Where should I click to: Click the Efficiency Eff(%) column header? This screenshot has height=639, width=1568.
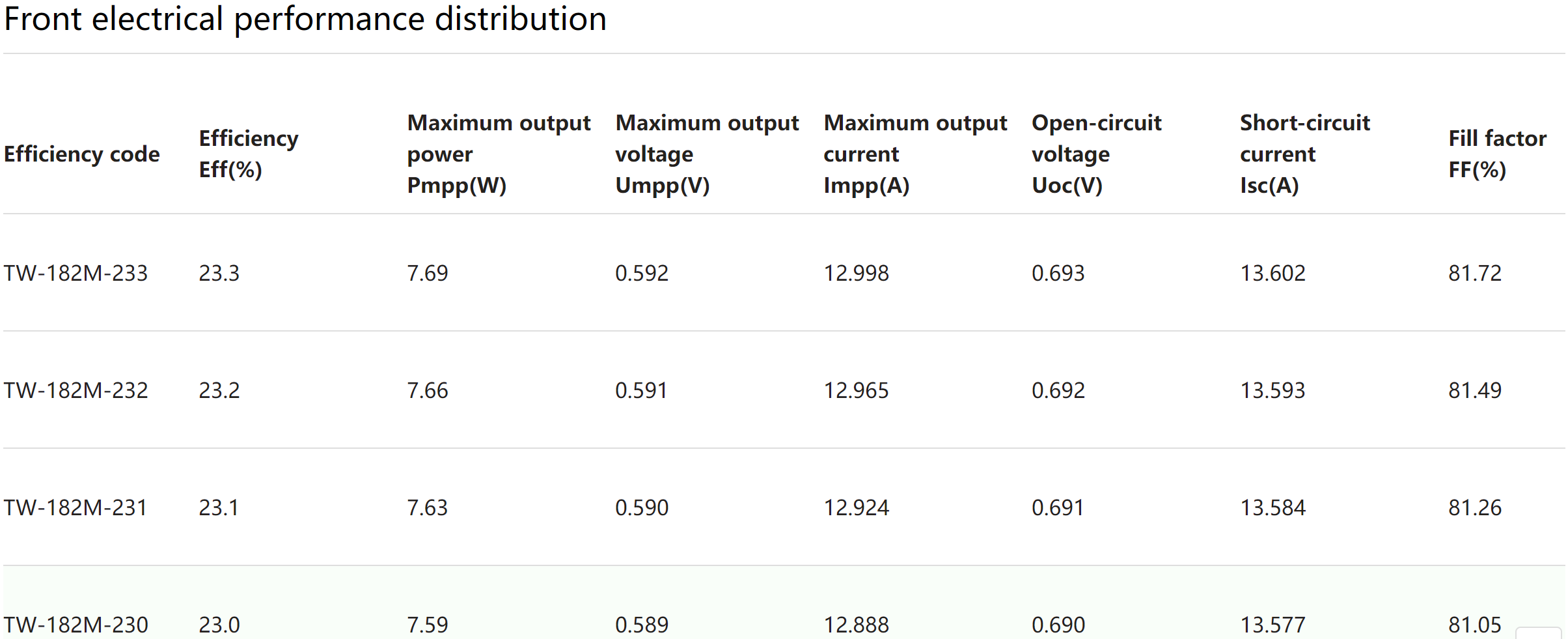coord(249,154)
